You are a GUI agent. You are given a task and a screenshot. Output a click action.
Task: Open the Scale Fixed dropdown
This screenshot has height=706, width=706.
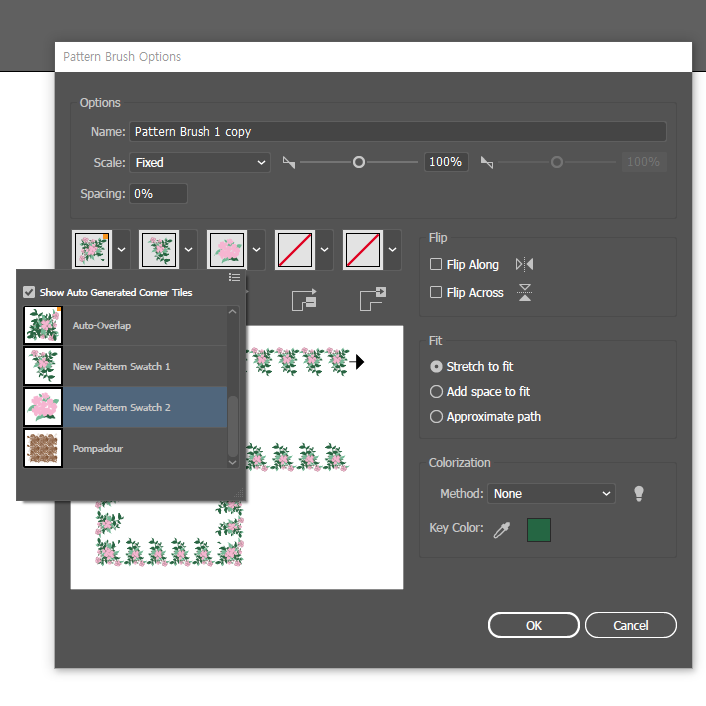200,163
